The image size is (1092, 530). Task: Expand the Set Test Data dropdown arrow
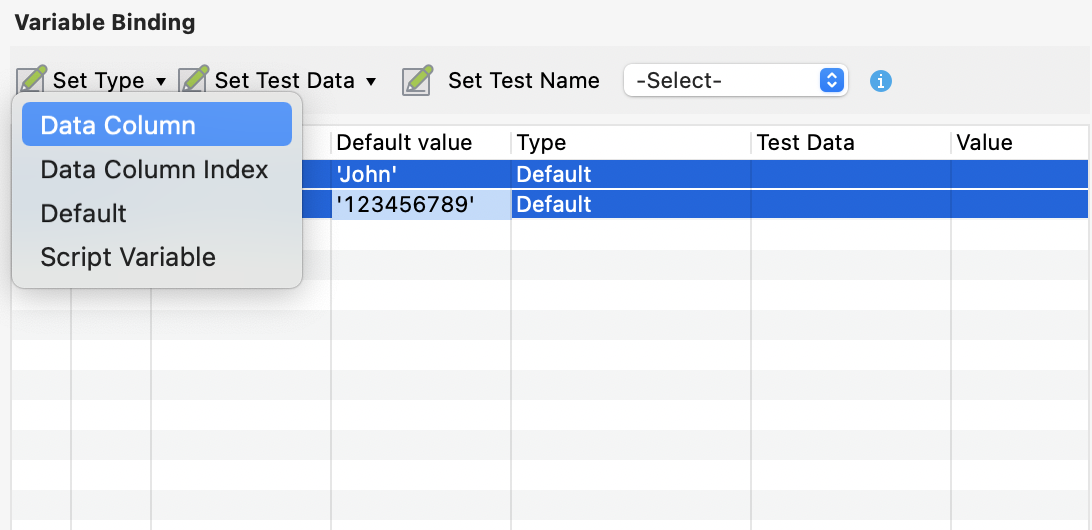(x=371, y=81)
